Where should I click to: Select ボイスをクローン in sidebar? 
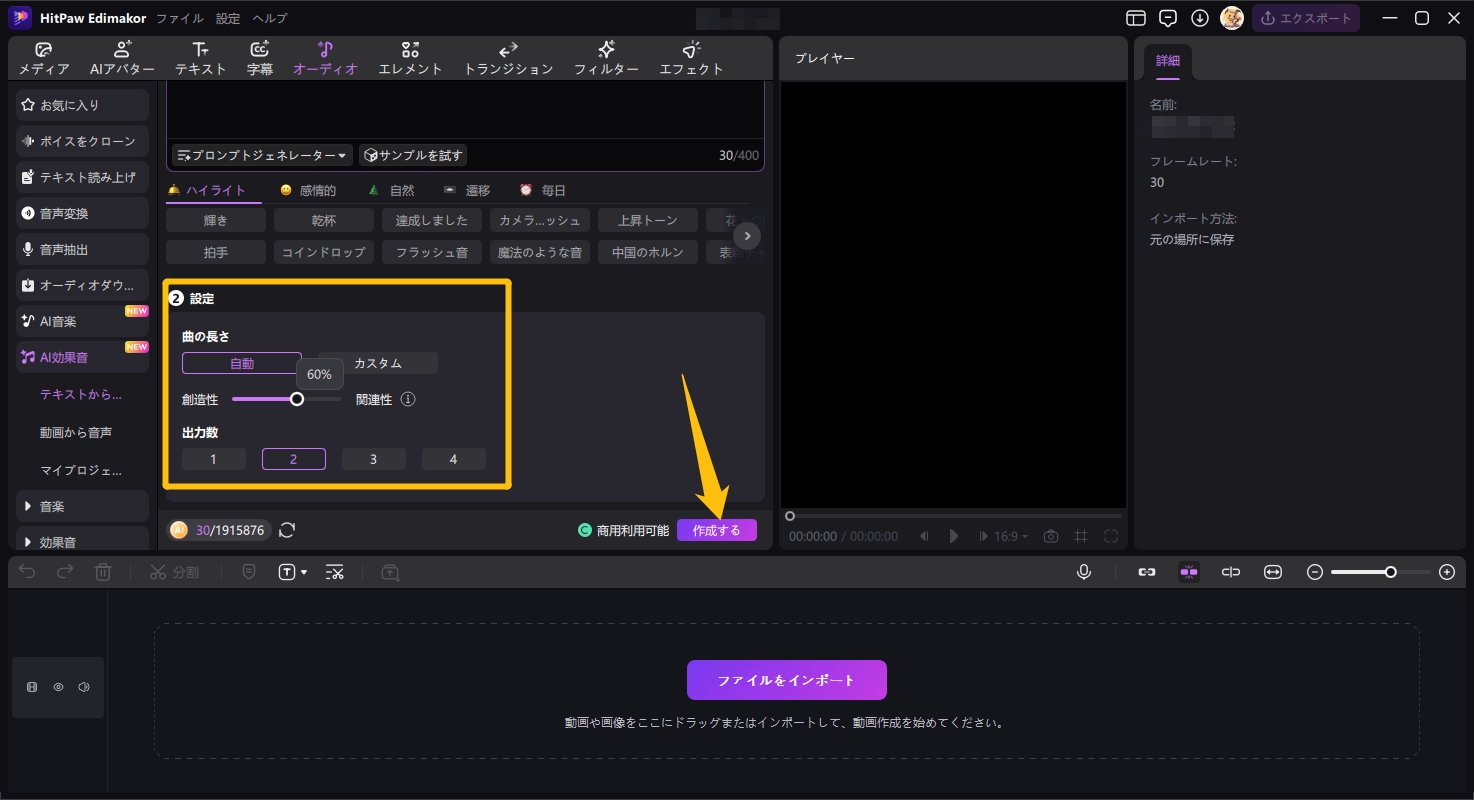[82, 141]
